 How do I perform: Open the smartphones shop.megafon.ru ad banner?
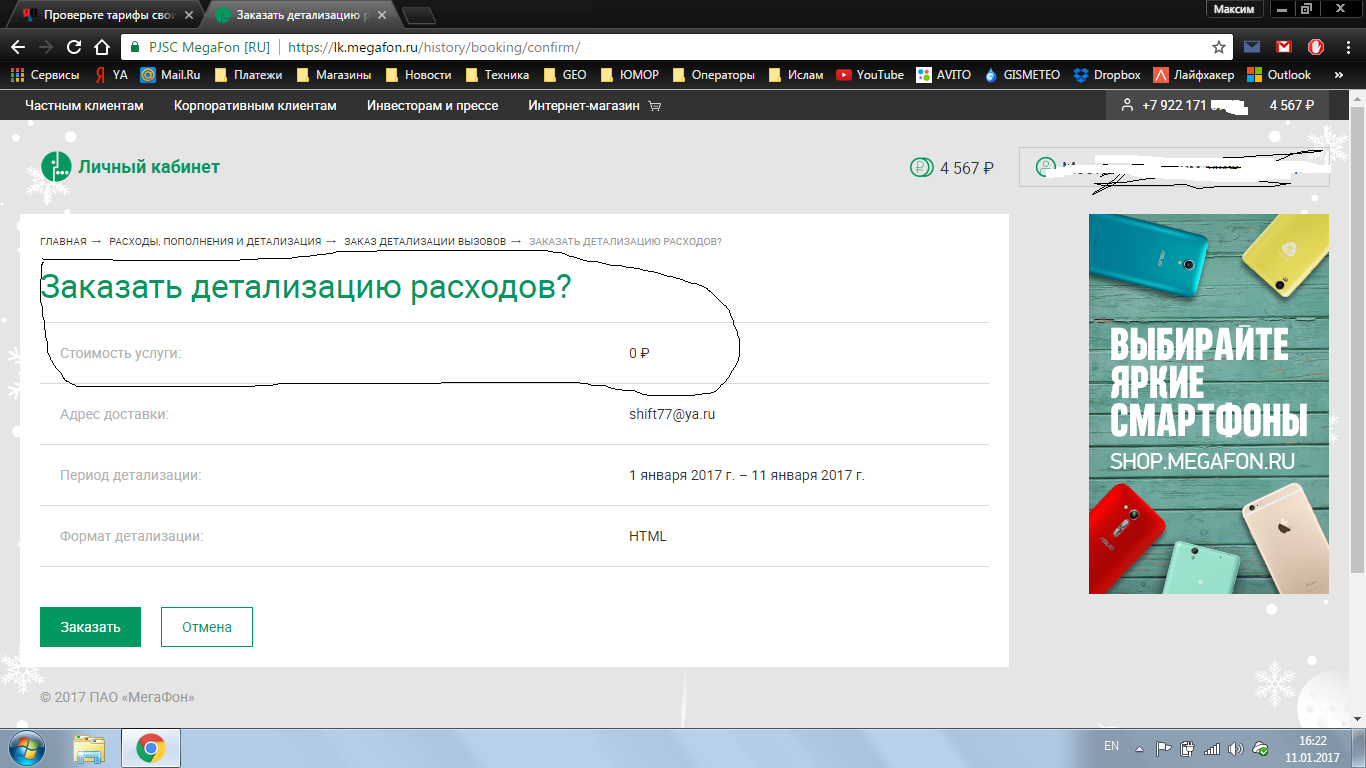(1209, 404)
